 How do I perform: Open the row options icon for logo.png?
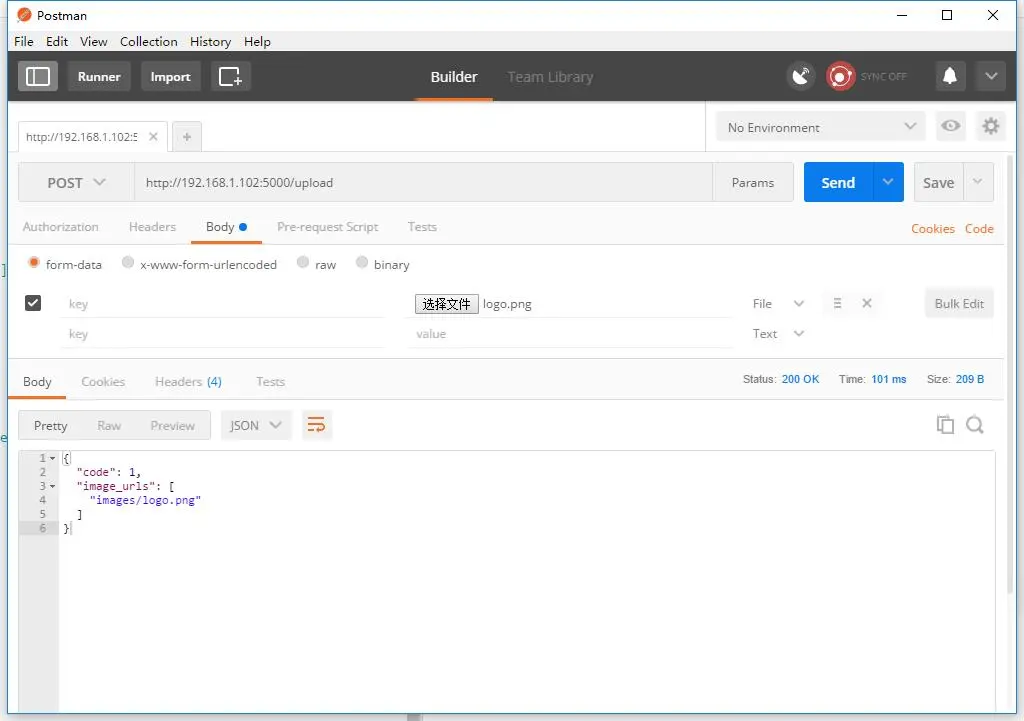[x=837, y=303]
